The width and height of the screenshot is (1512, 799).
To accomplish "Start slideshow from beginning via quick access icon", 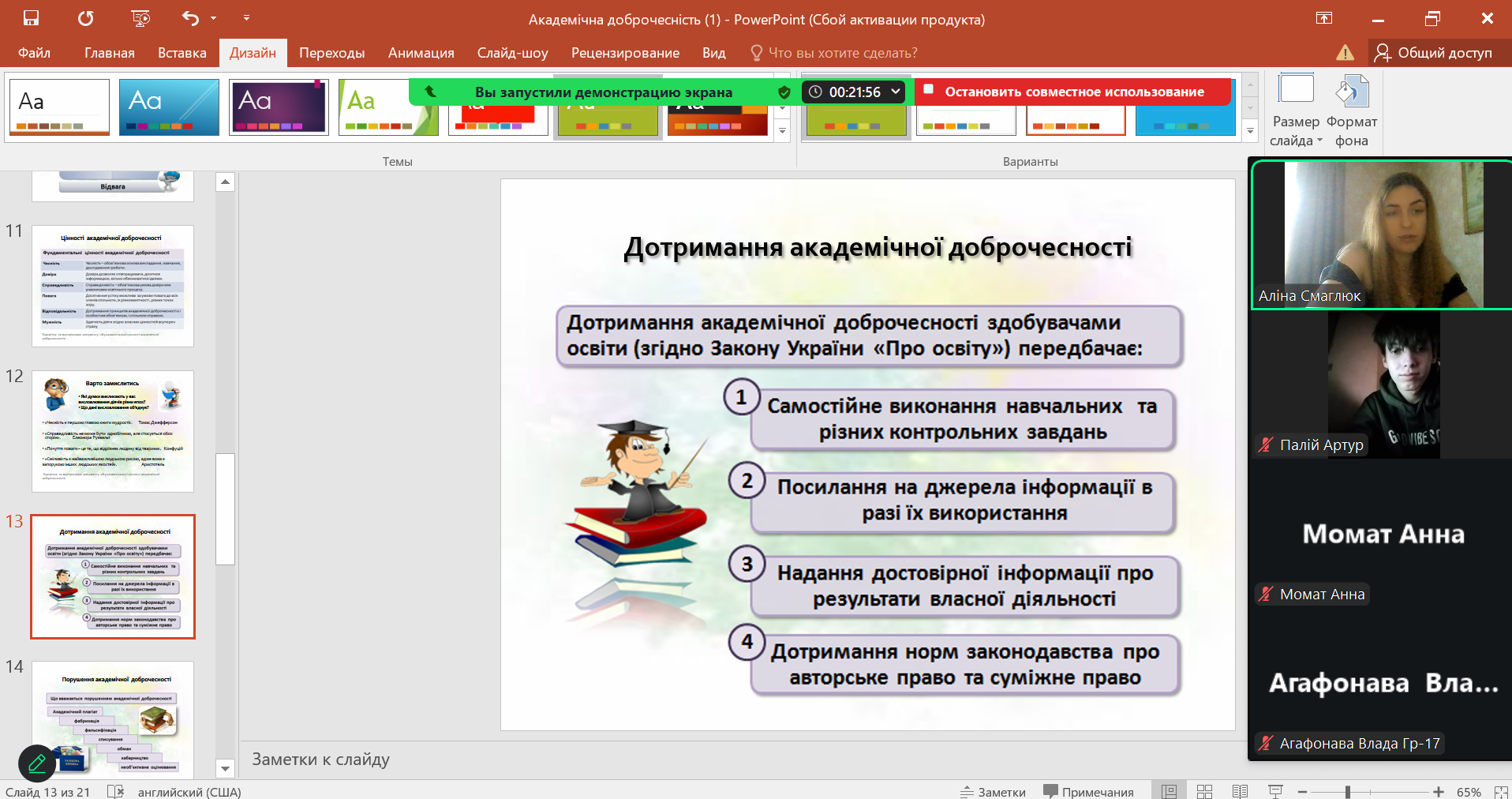I will point(140,18).
